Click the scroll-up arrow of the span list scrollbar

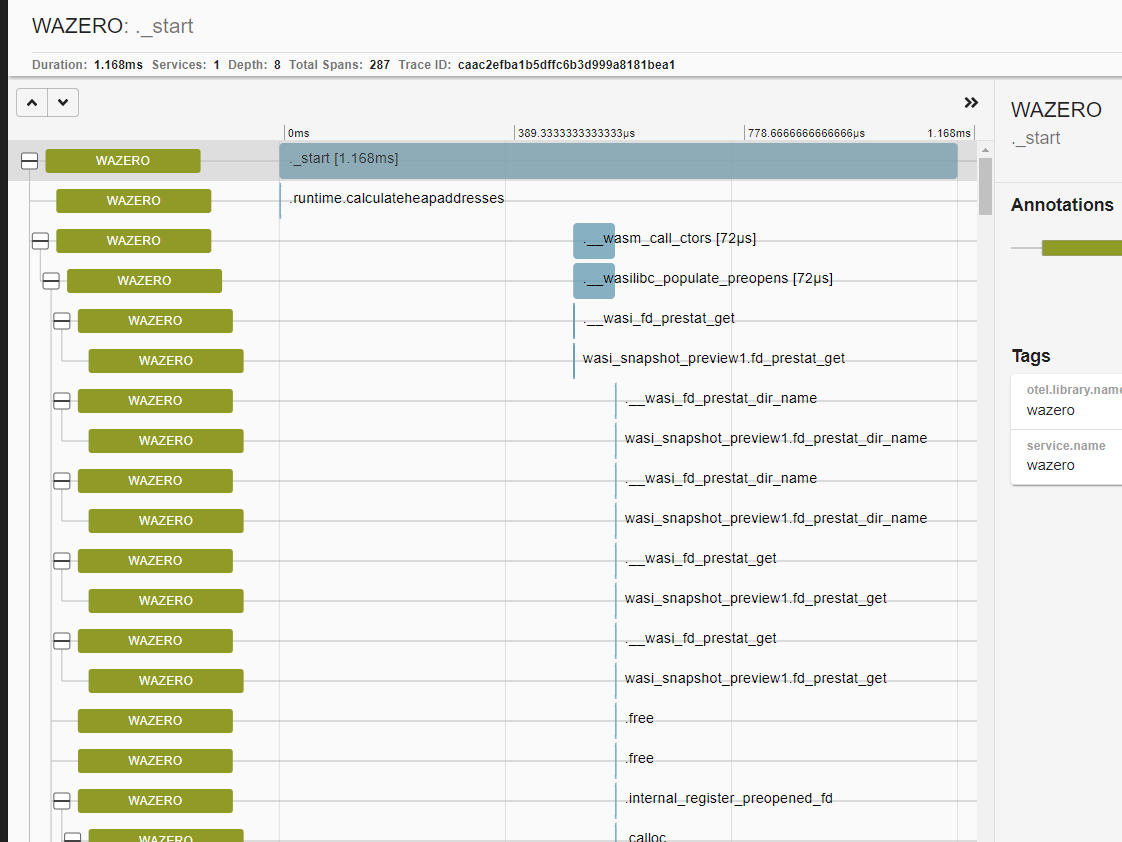coord(985,150)
